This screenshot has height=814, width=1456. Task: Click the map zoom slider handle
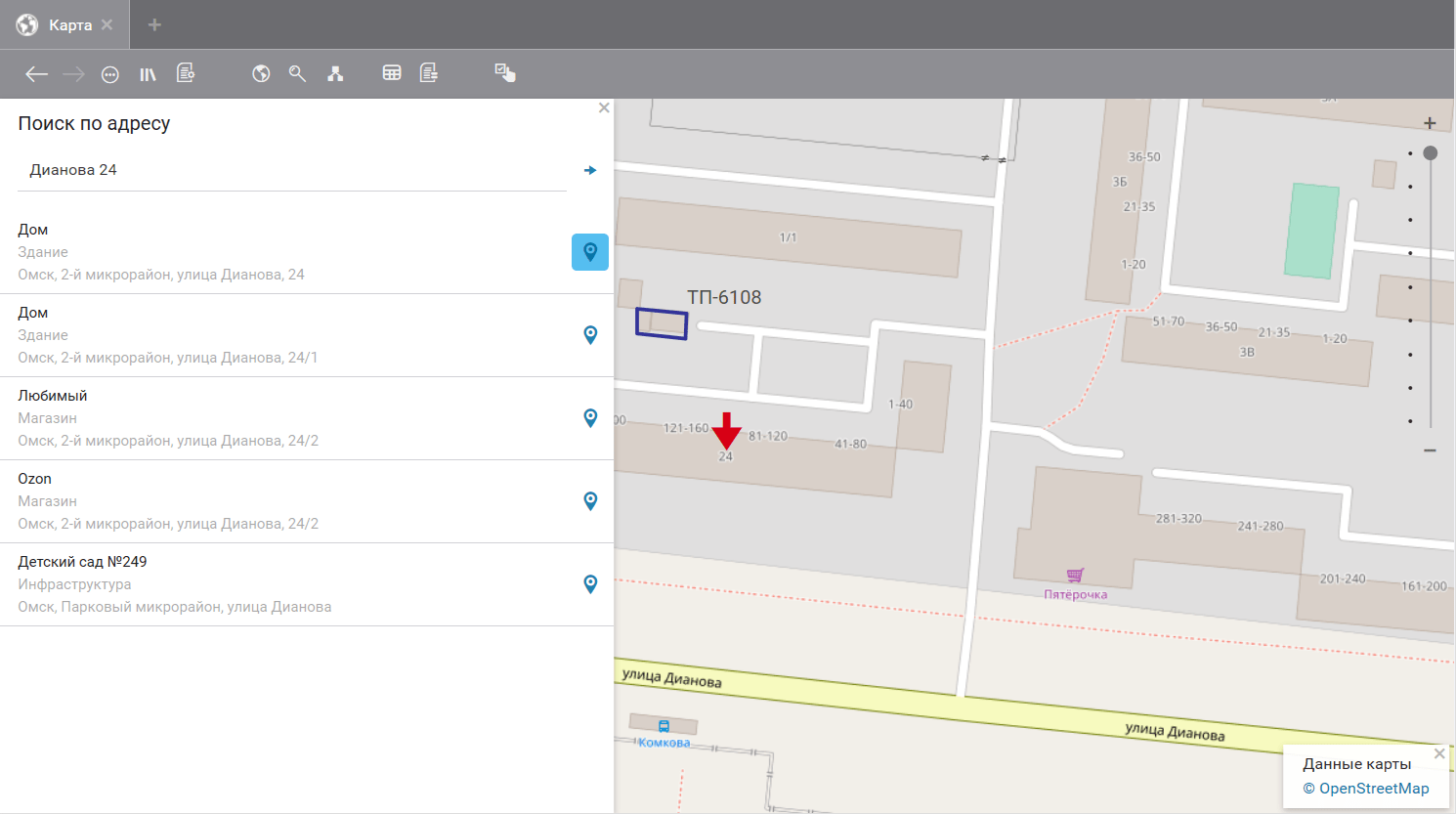pyautogui.click(x=1431, y=153)
